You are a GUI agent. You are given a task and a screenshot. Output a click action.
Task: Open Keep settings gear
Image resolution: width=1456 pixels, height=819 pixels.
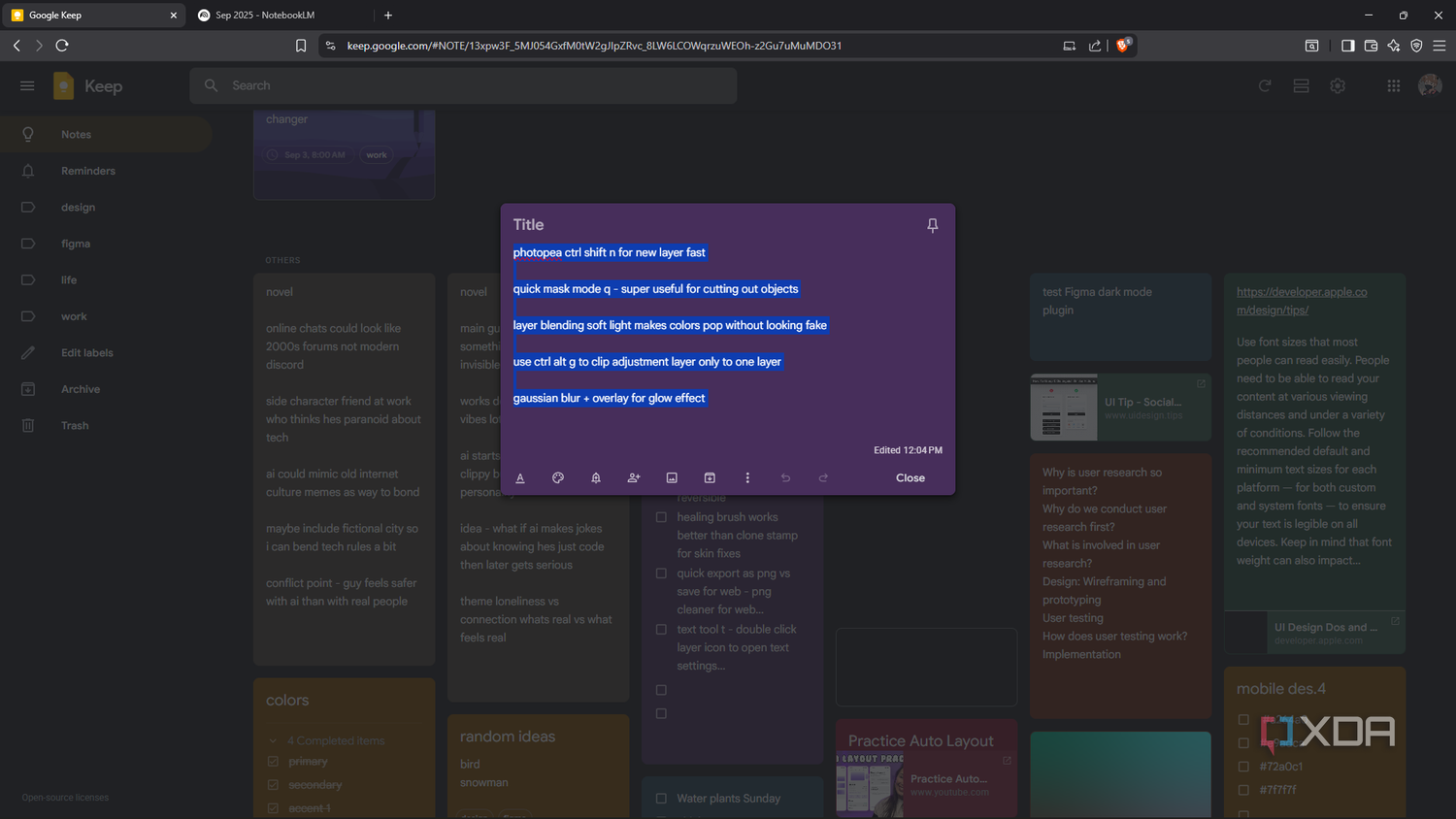click(1338, 85)
